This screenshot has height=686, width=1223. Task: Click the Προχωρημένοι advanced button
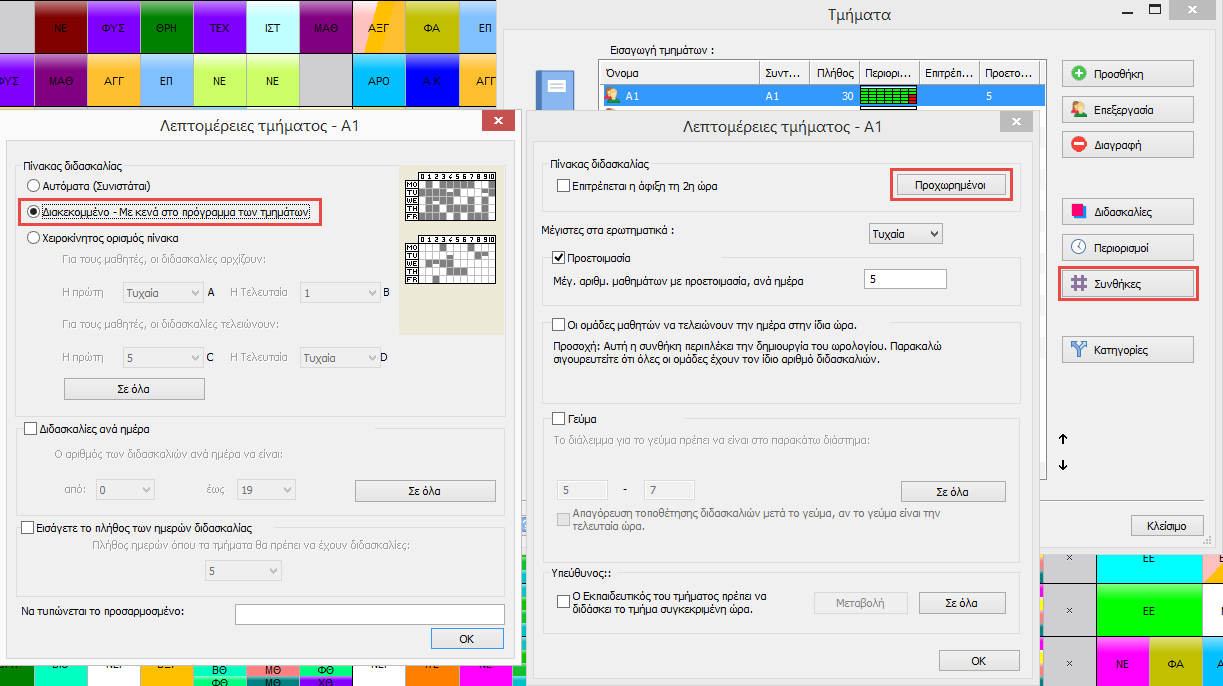click(950, 185)
